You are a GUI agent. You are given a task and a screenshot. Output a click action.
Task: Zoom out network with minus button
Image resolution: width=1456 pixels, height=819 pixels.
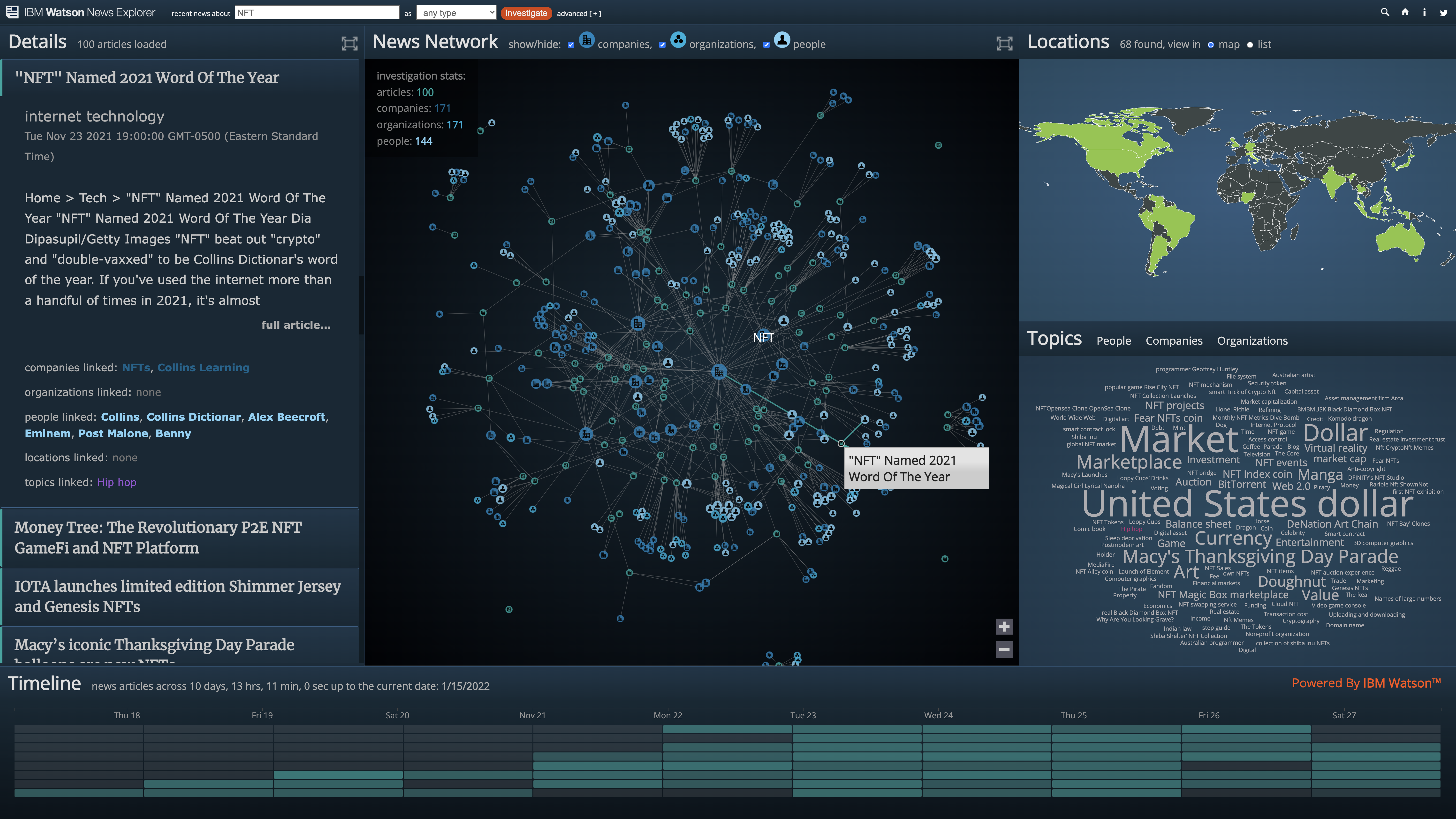click(1004, 649)
